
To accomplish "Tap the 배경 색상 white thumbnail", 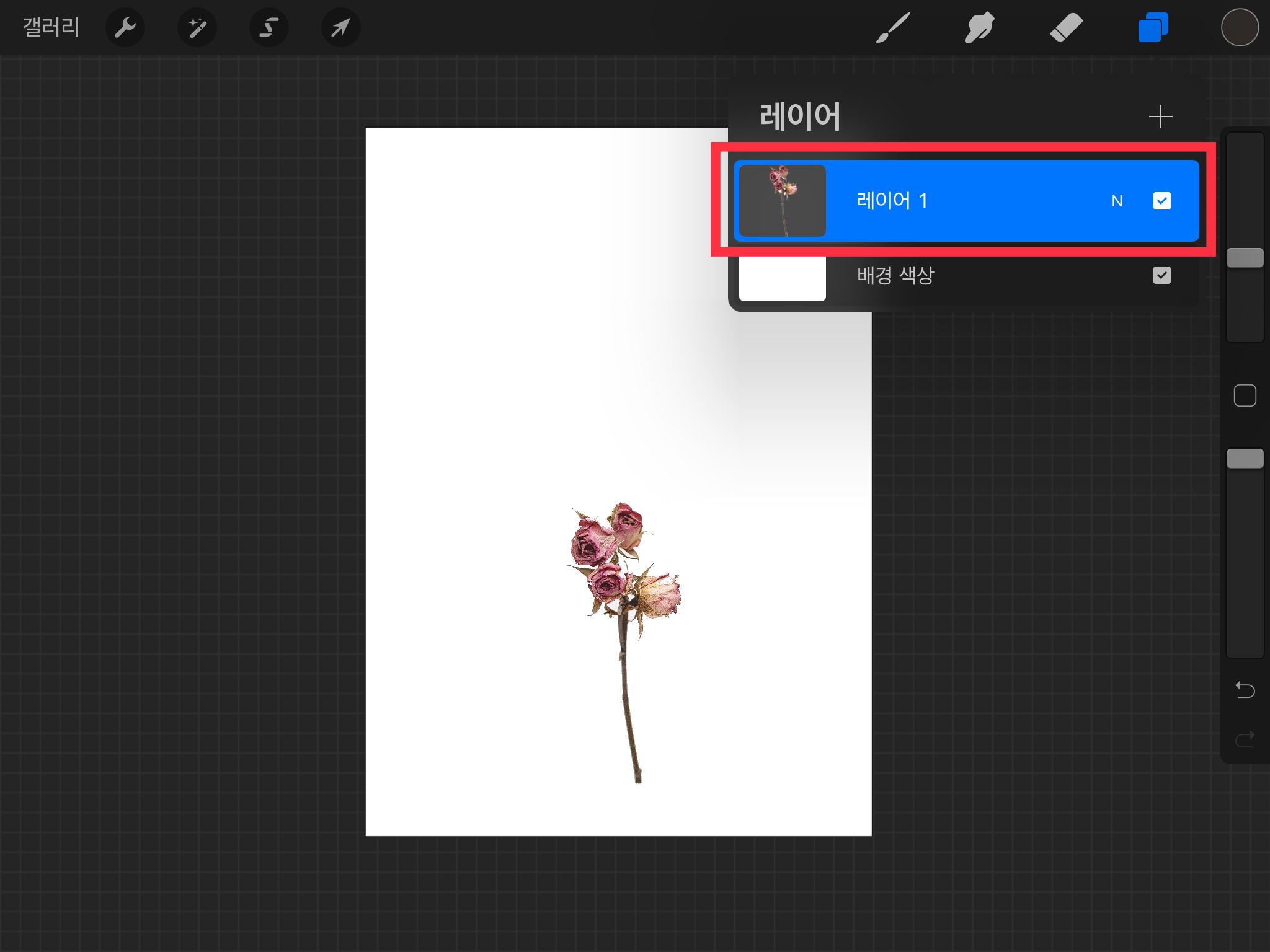I will [x=783, y=279].
